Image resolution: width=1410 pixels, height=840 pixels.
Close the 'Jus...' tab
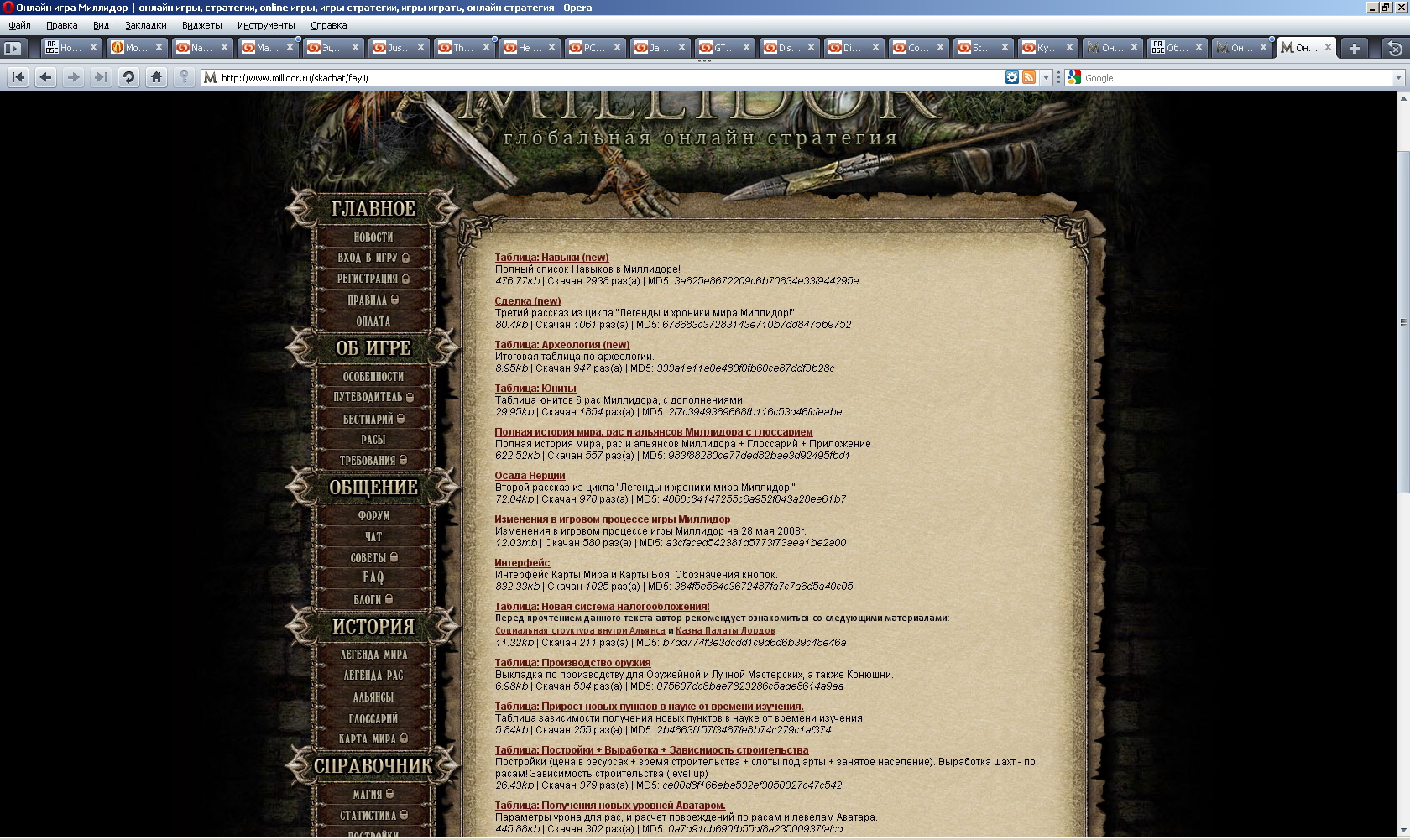(420, 47)
